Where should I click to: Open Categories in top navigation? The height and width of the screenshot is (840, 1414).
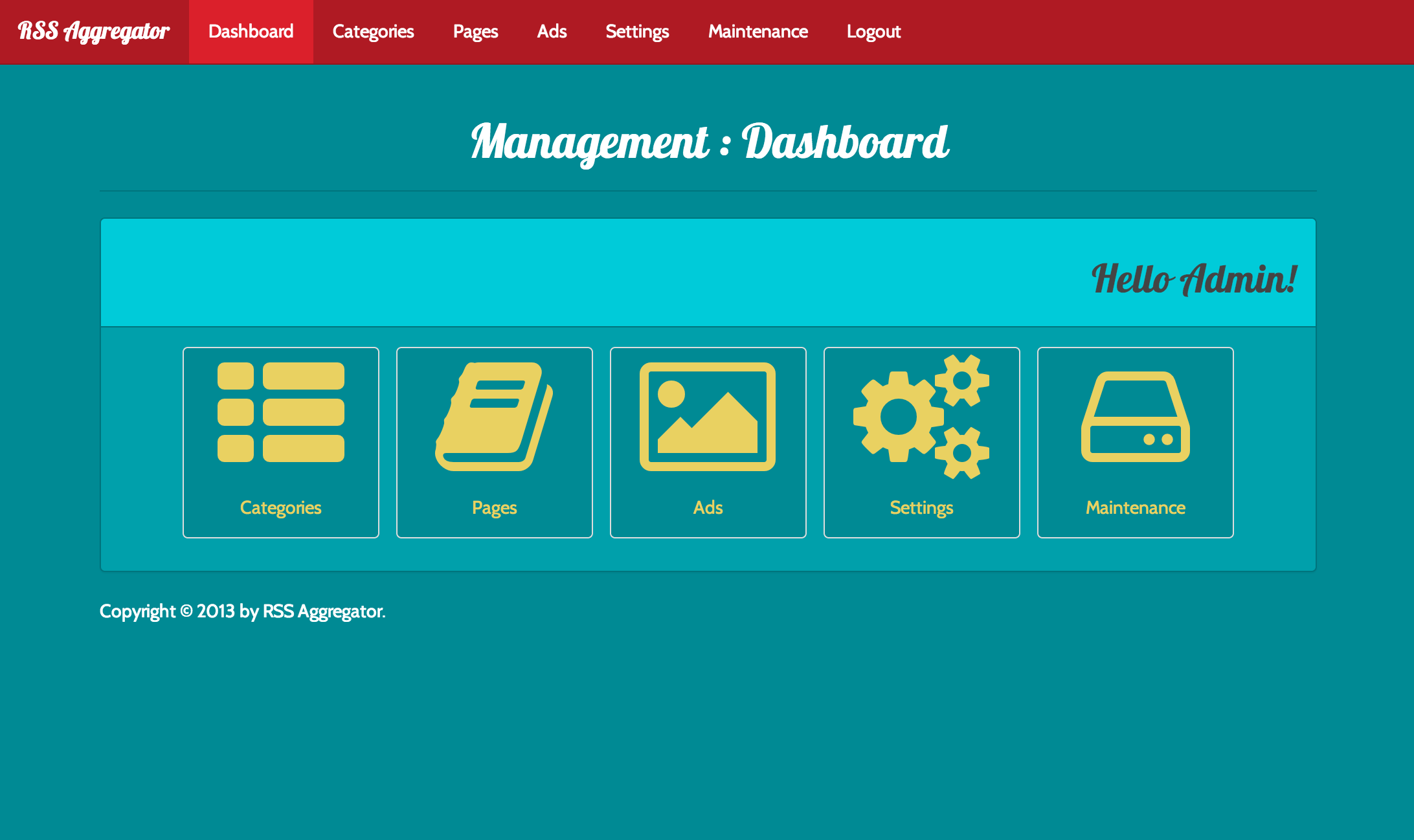[373, 32]
